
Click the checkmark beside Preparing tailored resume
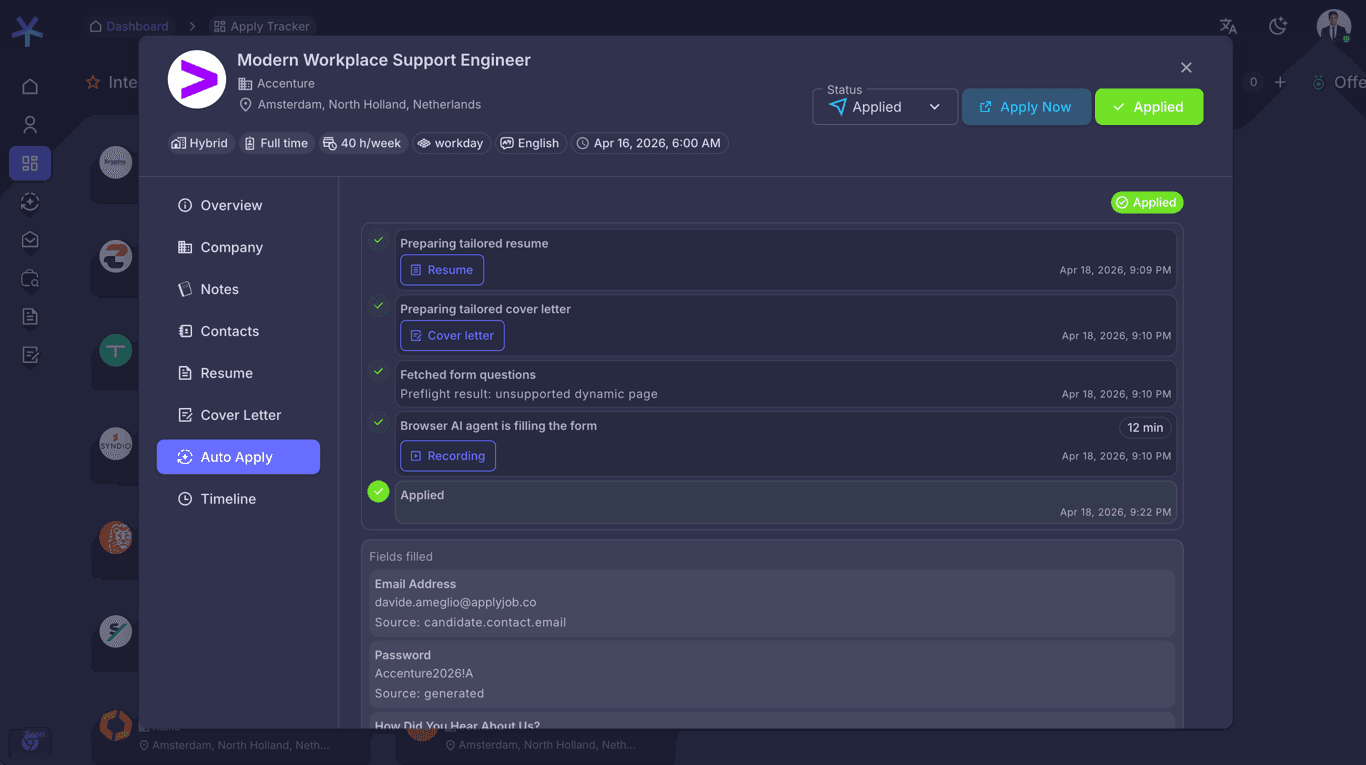[x=378, y=240]
